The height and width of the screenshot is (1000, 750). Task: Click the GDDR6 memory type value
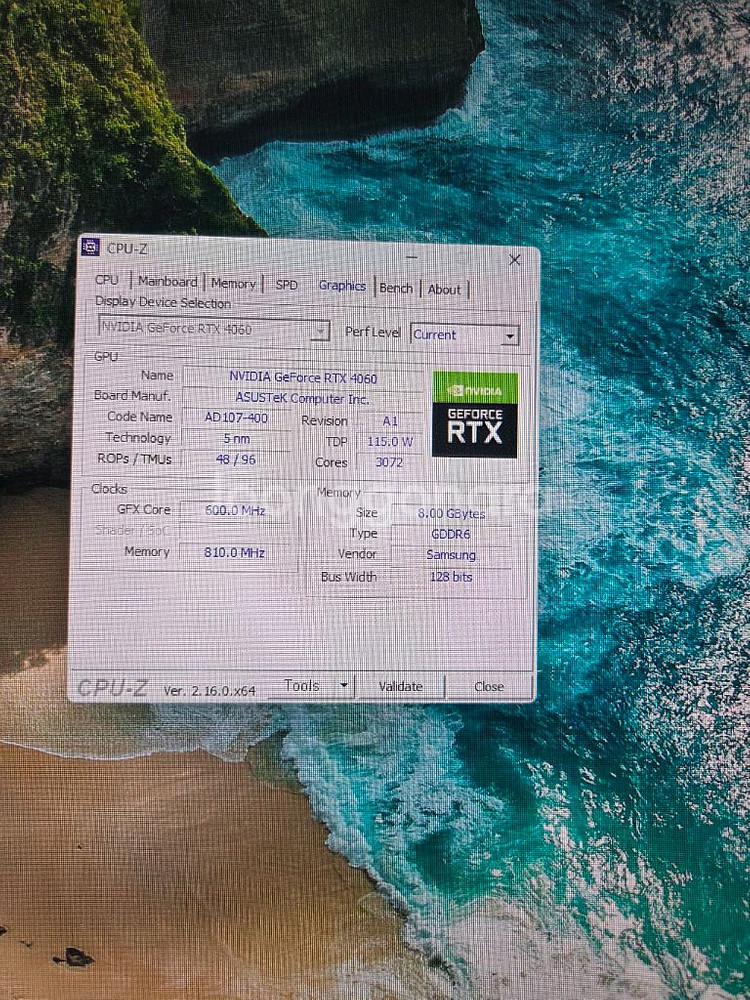(451, 534)
